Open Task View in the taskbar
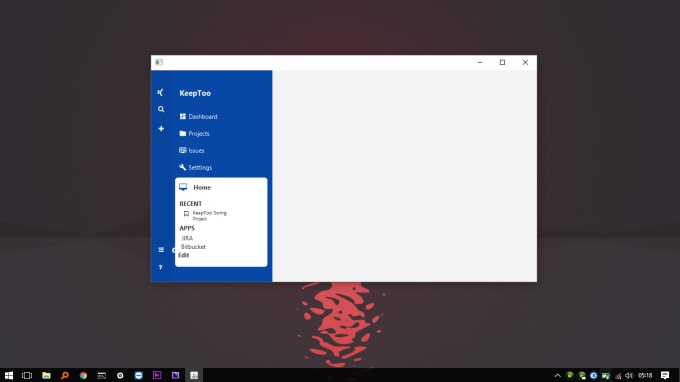The height and width of the screenshot is (382, 680). point(27,375)
